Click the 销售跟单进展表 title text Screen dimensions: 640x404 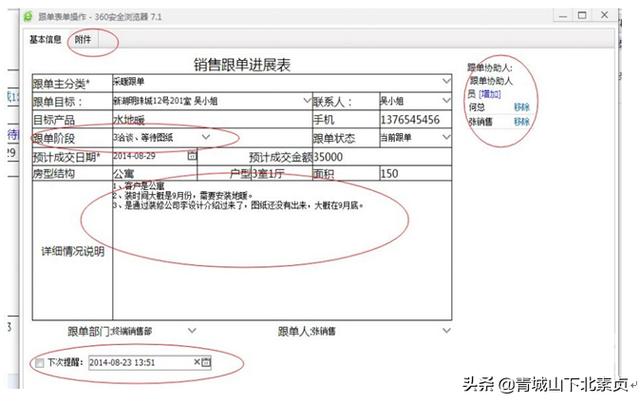click(242, 65)
